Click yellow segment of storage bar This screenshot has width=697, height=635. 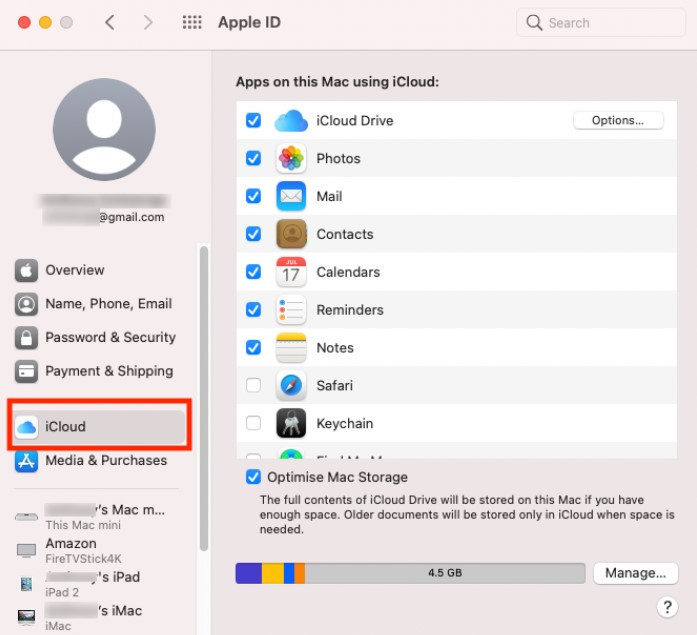[x=273, y=573]
